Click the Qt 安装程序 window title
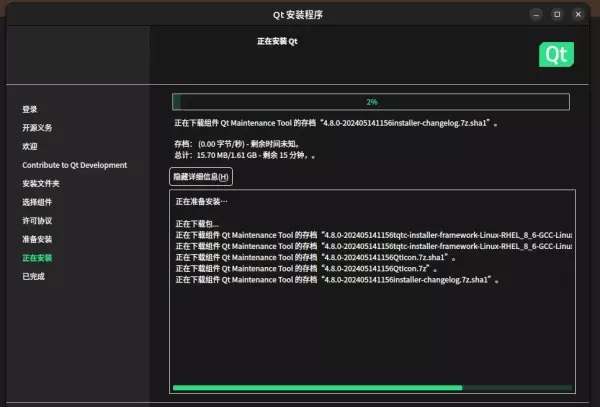 click(298, 15)
